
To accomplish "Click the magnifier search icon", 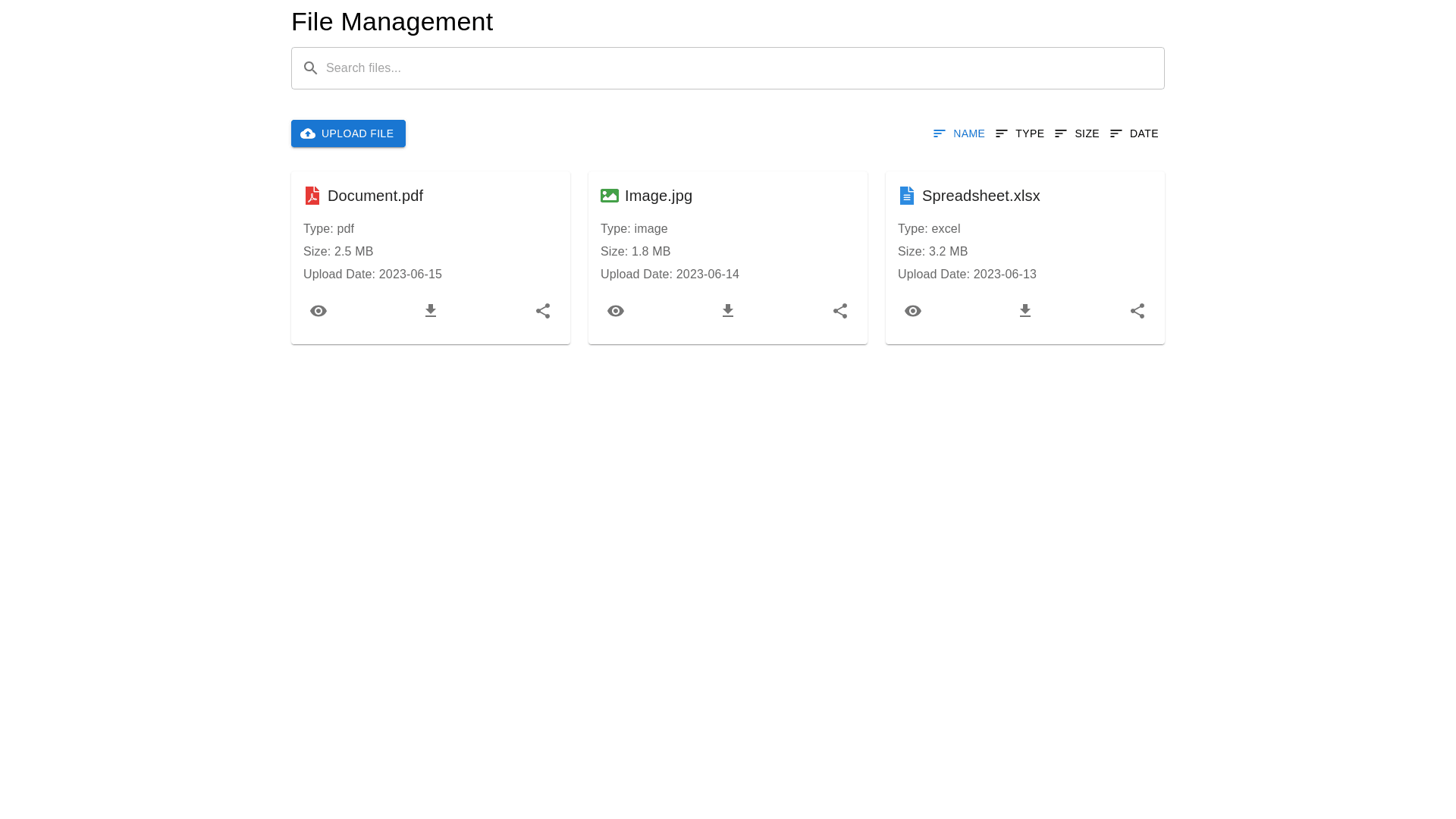I will coord(310,68).
